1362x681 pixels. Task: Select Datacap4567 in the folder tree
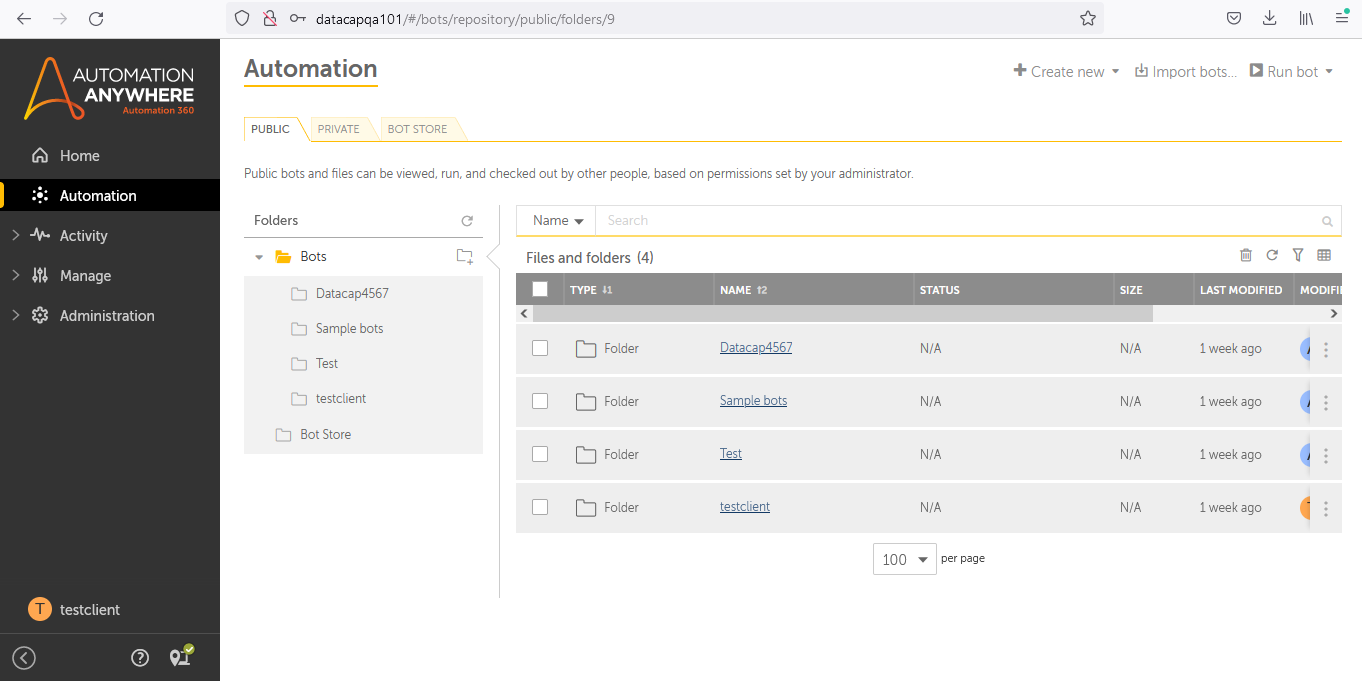coord(352,294)
